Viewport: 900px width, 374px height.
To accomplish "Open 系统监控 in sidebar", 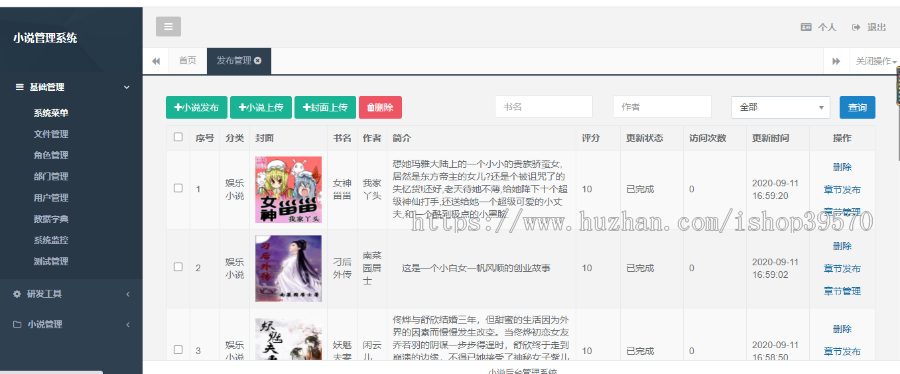I will click(51, 240).
